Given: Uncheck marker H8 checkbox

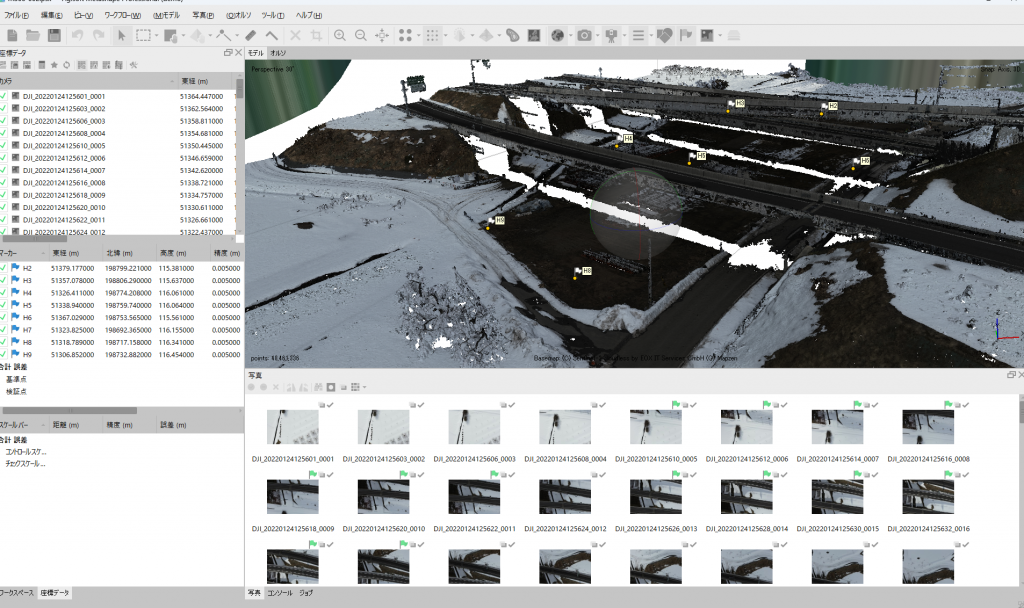Looking at the screenshot, I should click(4, 342).
